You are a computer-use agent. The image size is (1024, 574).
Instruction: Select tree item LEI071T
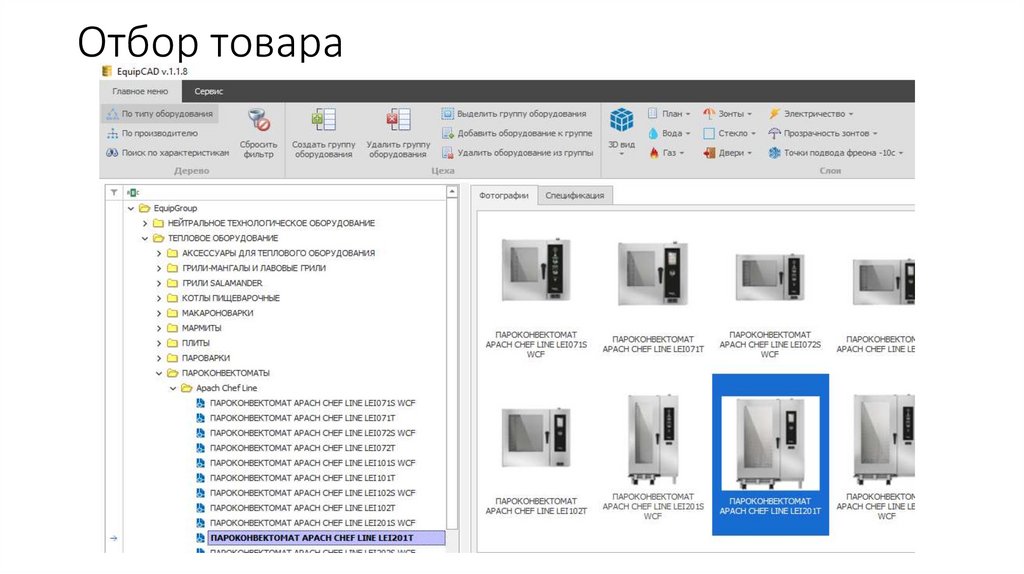point(302,419)
